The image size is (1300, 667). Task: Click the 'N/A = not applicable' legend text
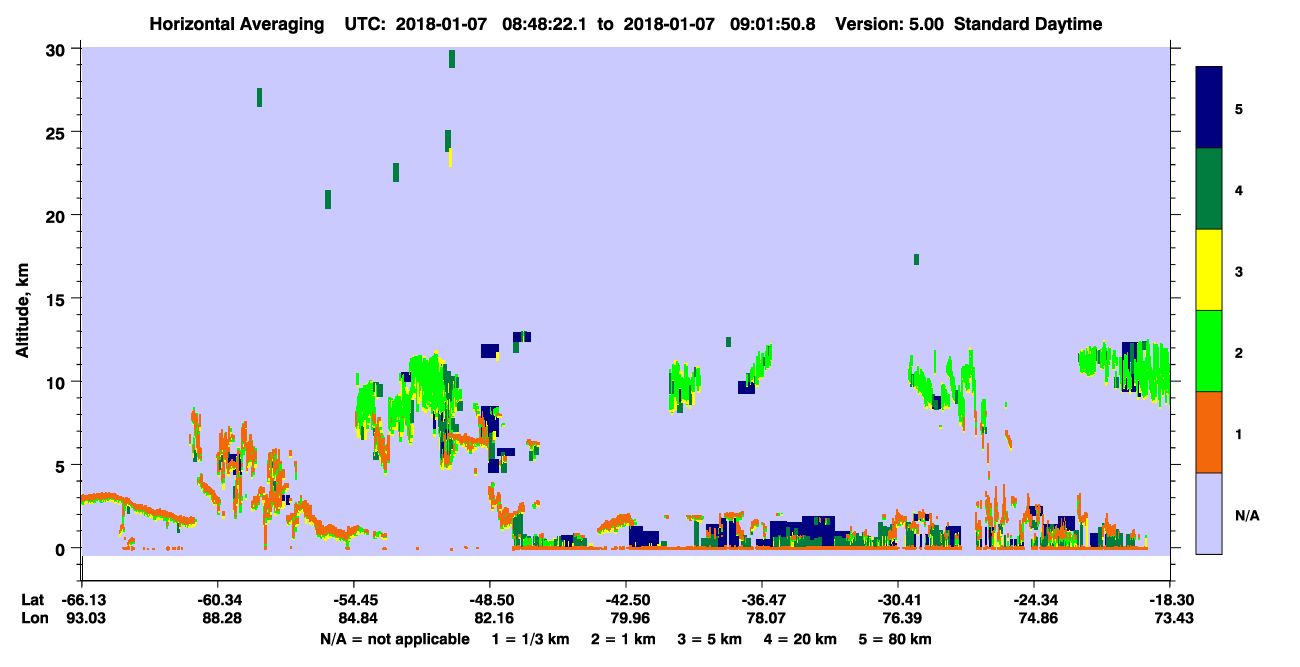(394, 639)
